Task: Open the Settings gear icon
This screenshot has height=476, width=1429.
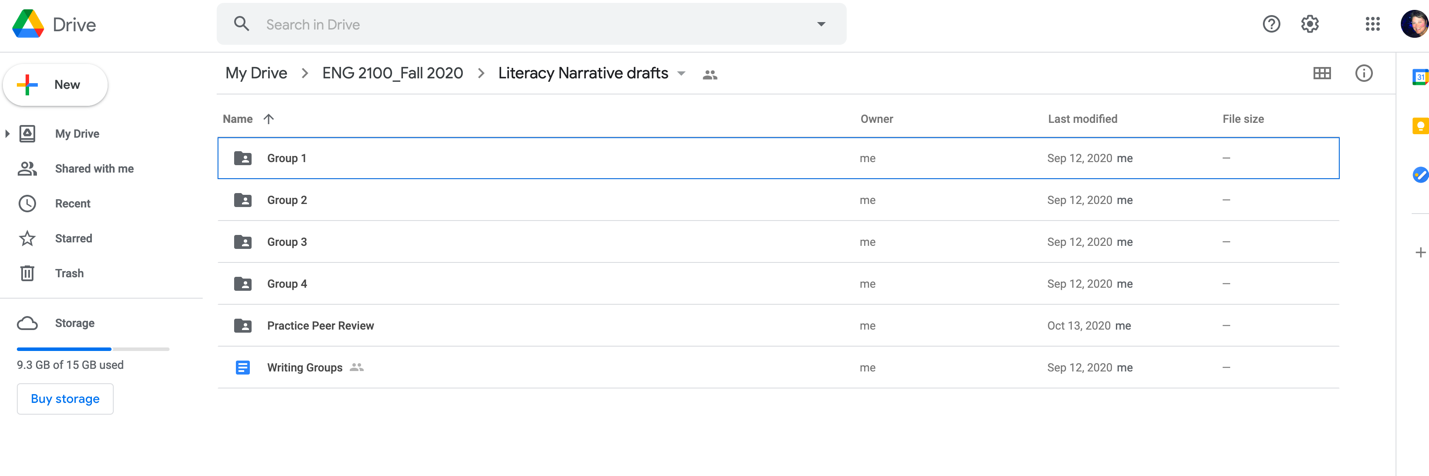Action: click(x=1310, y=24)
